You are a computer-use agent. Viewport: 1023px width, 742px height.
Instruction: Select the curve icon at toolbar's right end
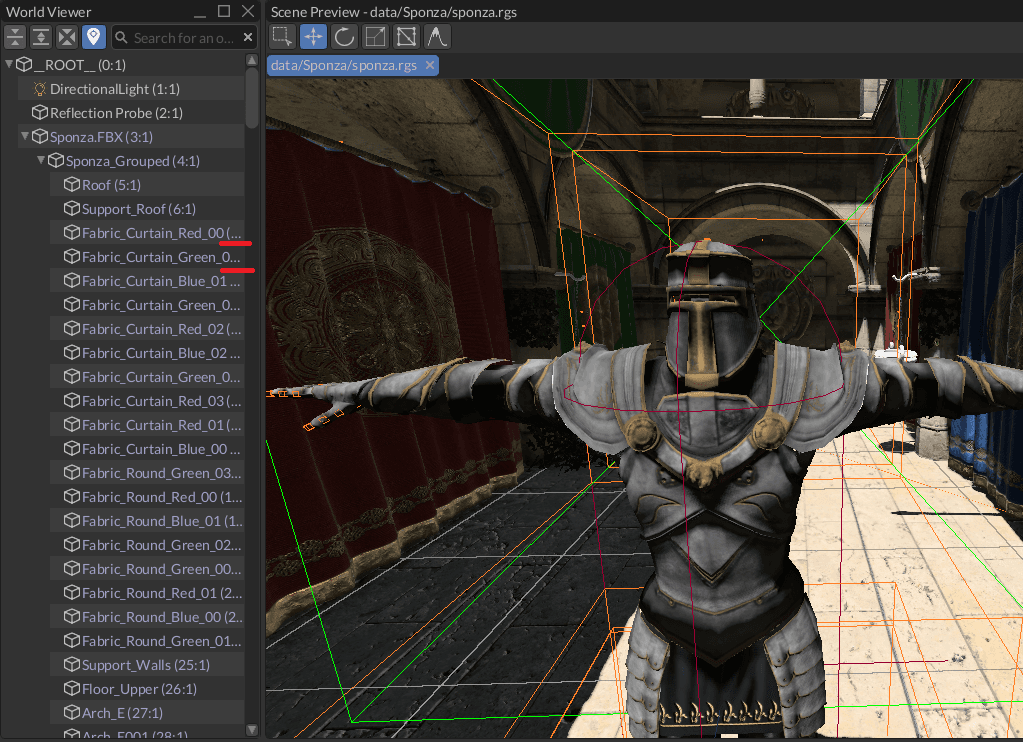click(436, 36)
